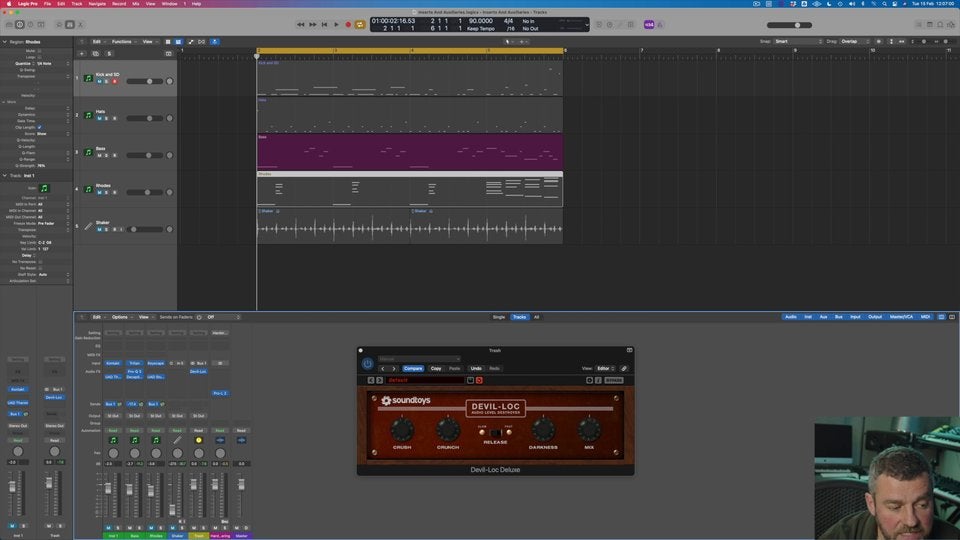Viewport: 960px width, 540px height.
Task: Flip the Devil-Loc Release slow/fast switch
Action: [x=495, y=432]
